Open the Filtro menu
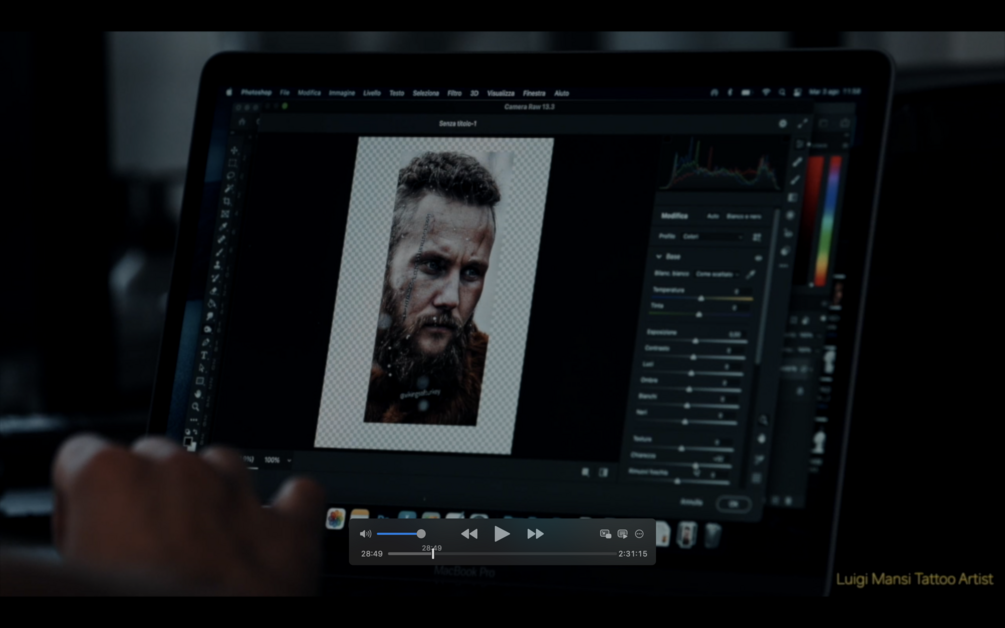This screenshot has height=628, width=1005. [454, 93]
